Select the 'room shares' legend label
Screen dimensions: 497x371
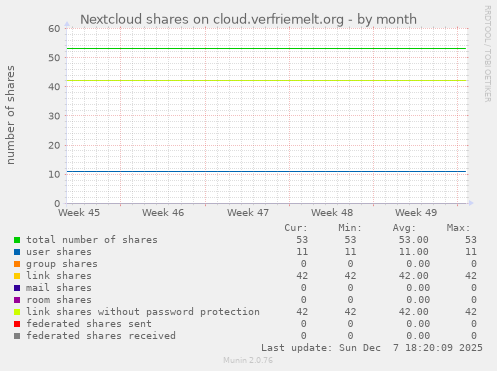[59, 300]
